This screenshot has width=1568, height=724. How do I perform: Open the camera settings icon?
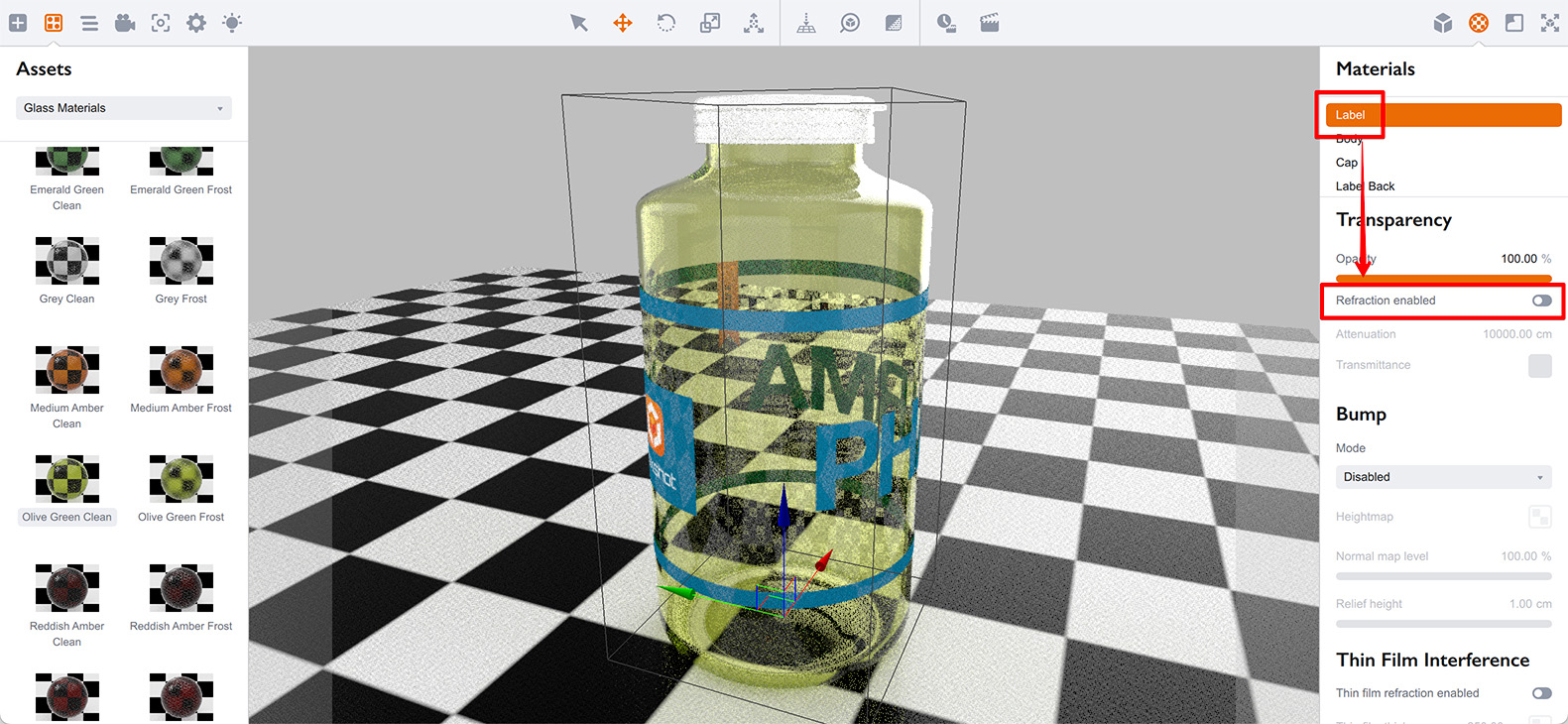pos(125,23)
